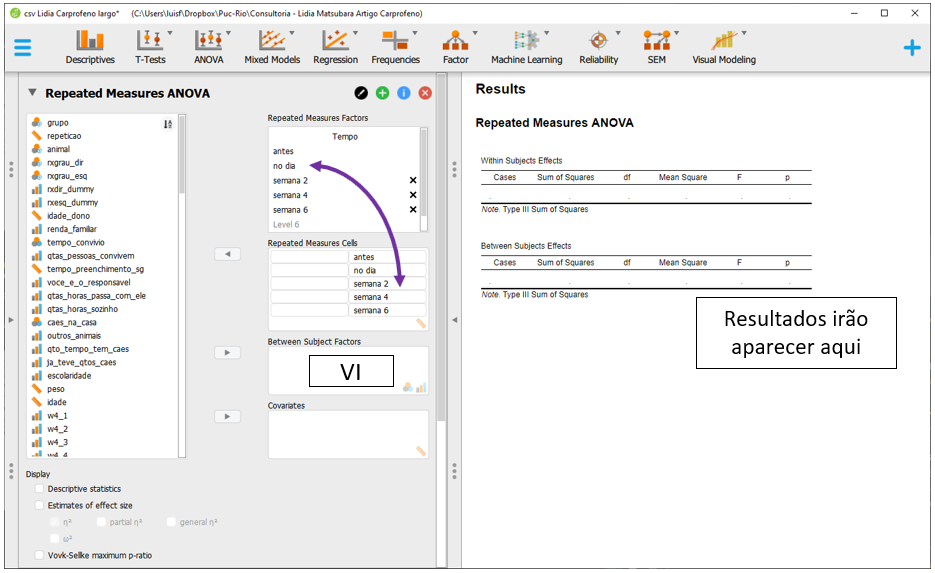The width and height of the screenshot is (935, 573).
Task: Enable Descriptive statistics checkbox
Action: (x=40, y=489)
